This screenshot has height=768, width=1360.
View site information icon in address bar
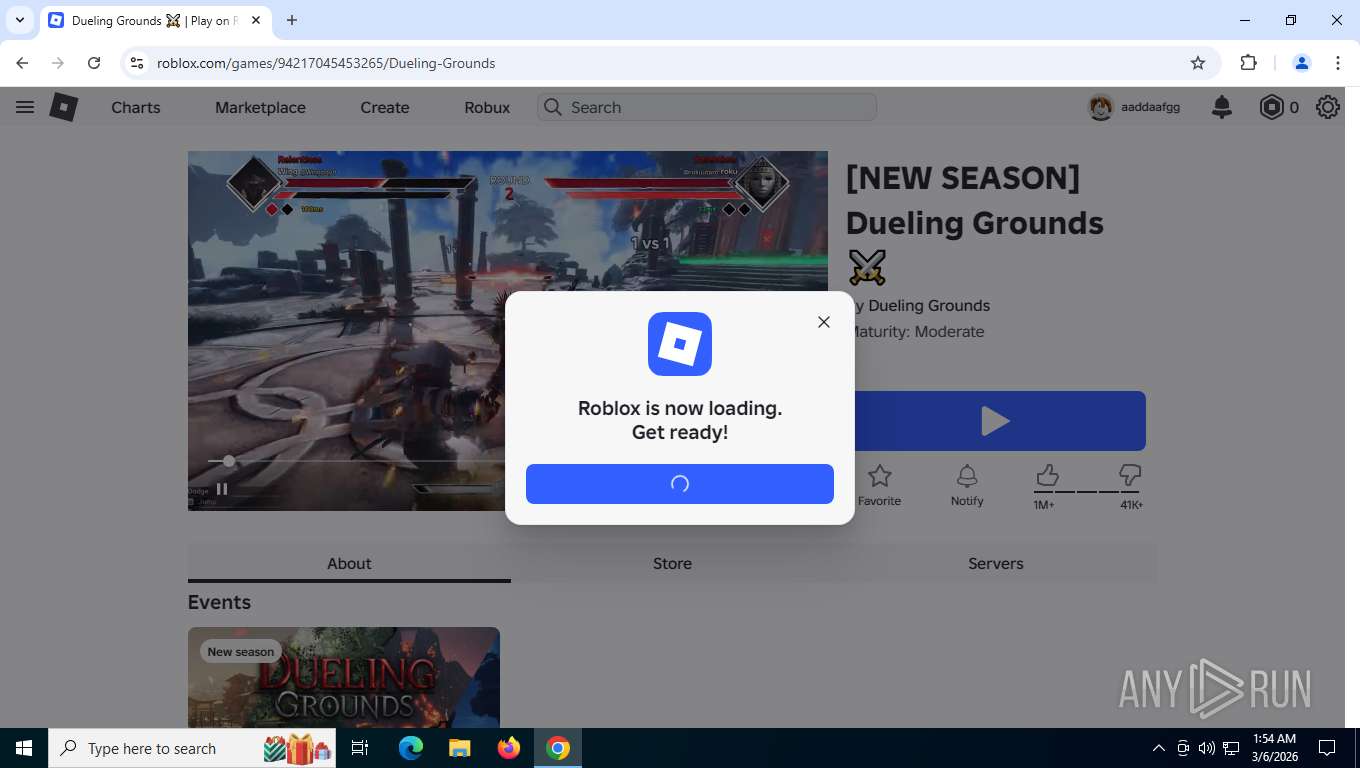138,63
